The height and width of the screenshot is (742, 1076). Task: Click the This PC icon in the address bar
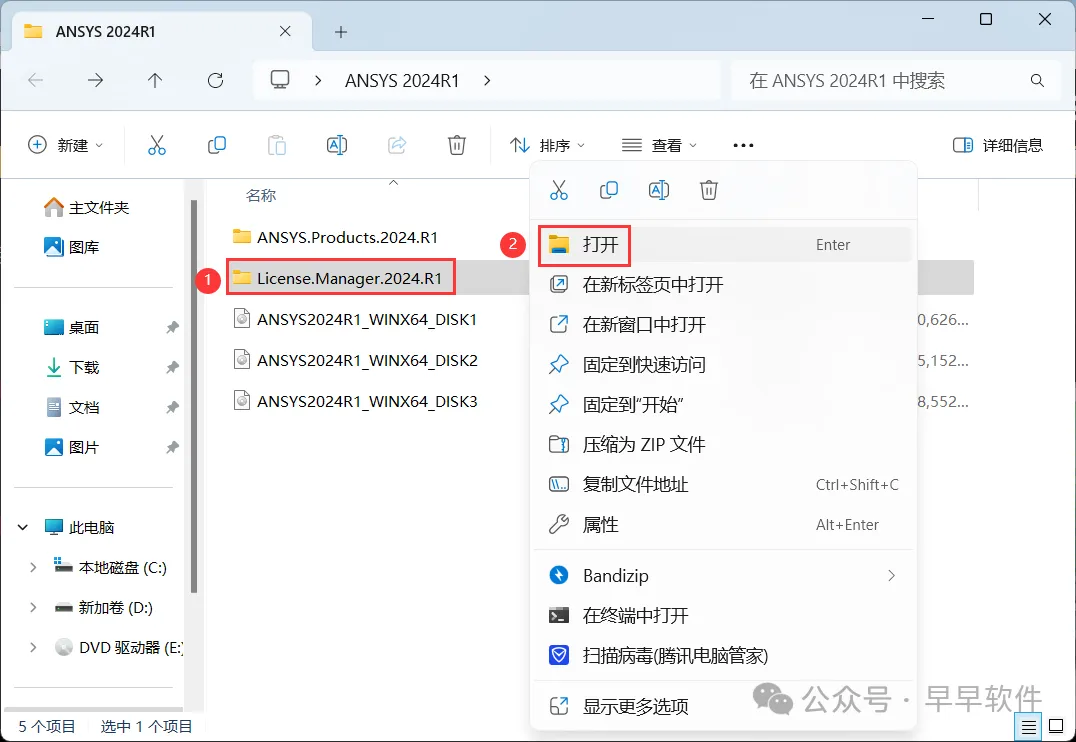click(279, 80)
